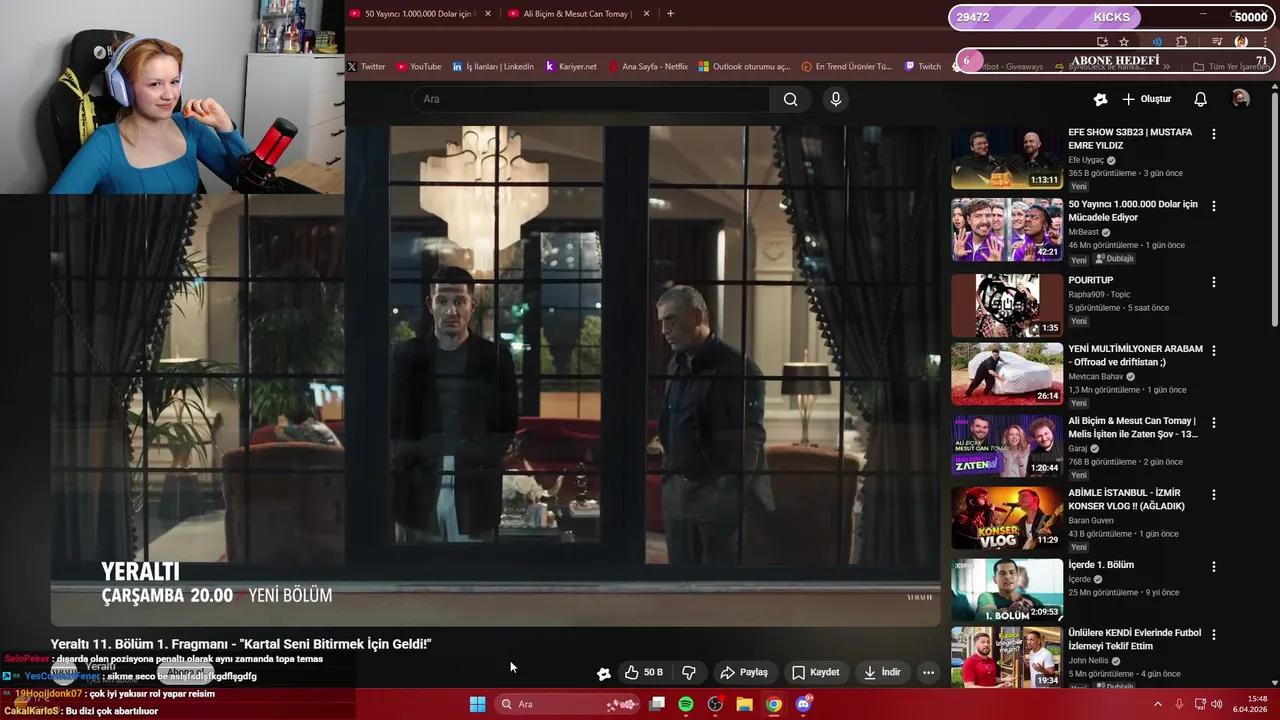
Task: Open the Ali Biçim & Mesut Can Tomay tab
Action: (575, 15)
